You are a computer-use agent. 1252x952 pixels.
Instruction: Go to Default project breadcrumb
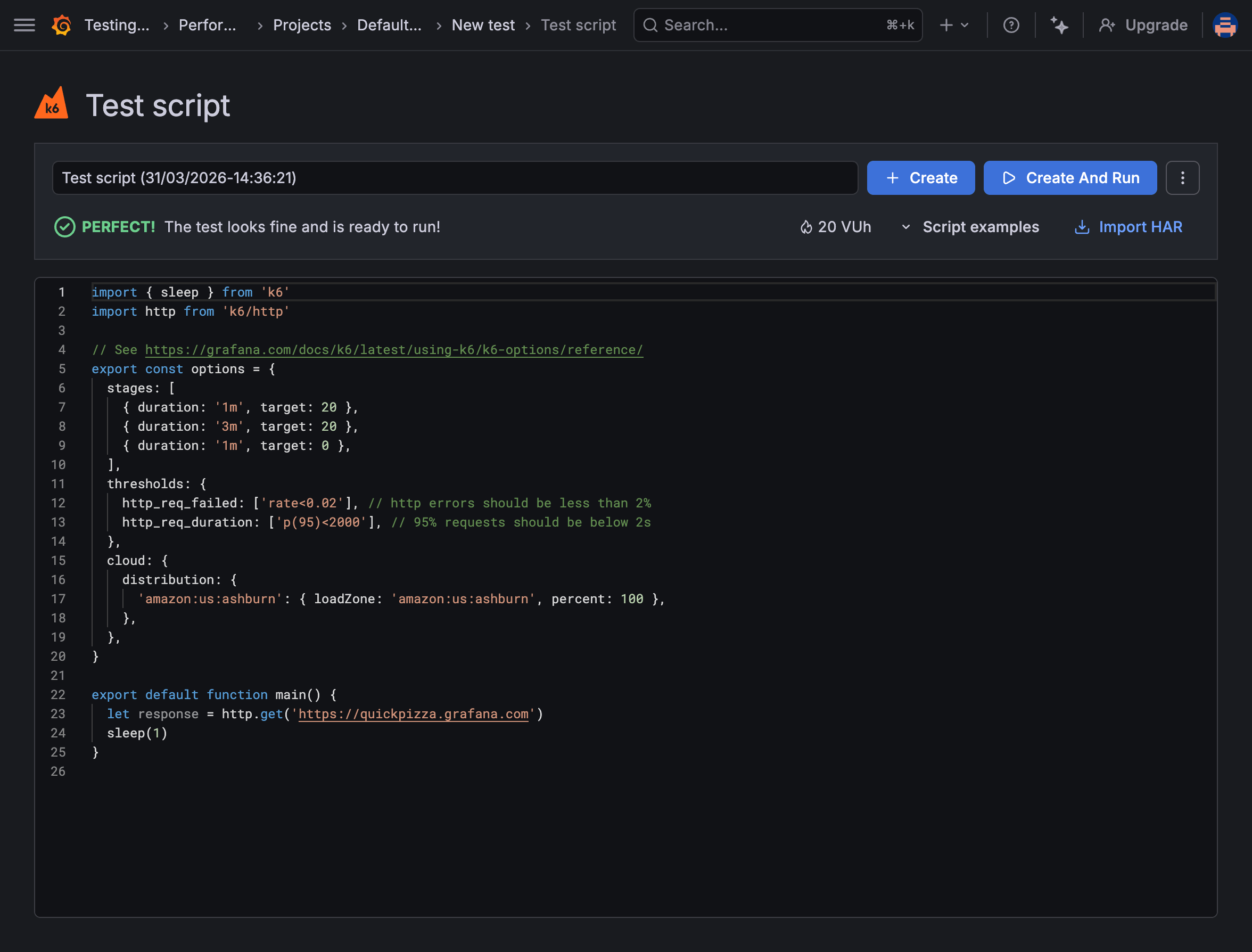point(389,25)
